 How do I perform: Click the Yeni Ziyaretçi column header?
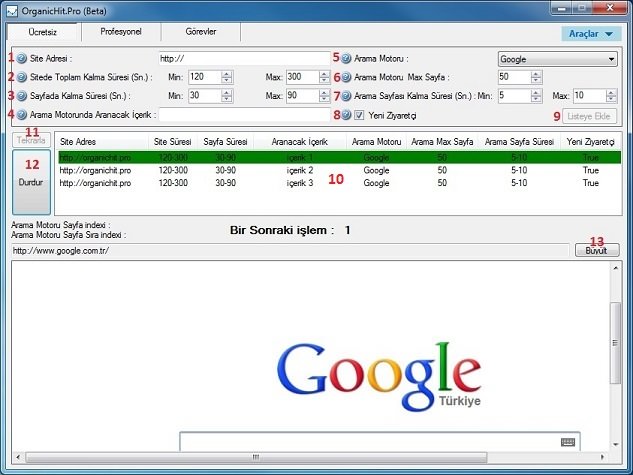point(591,142)
